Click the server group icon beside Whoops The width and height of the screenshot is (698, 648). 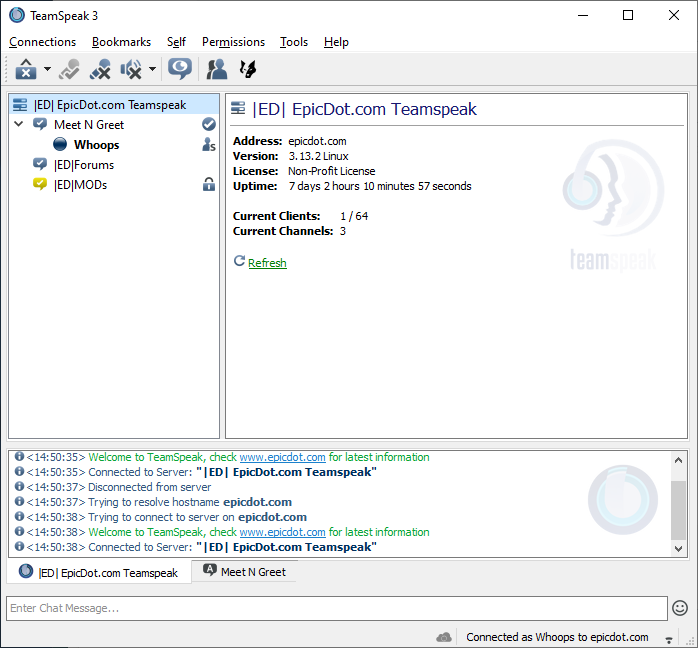(209, 144)
